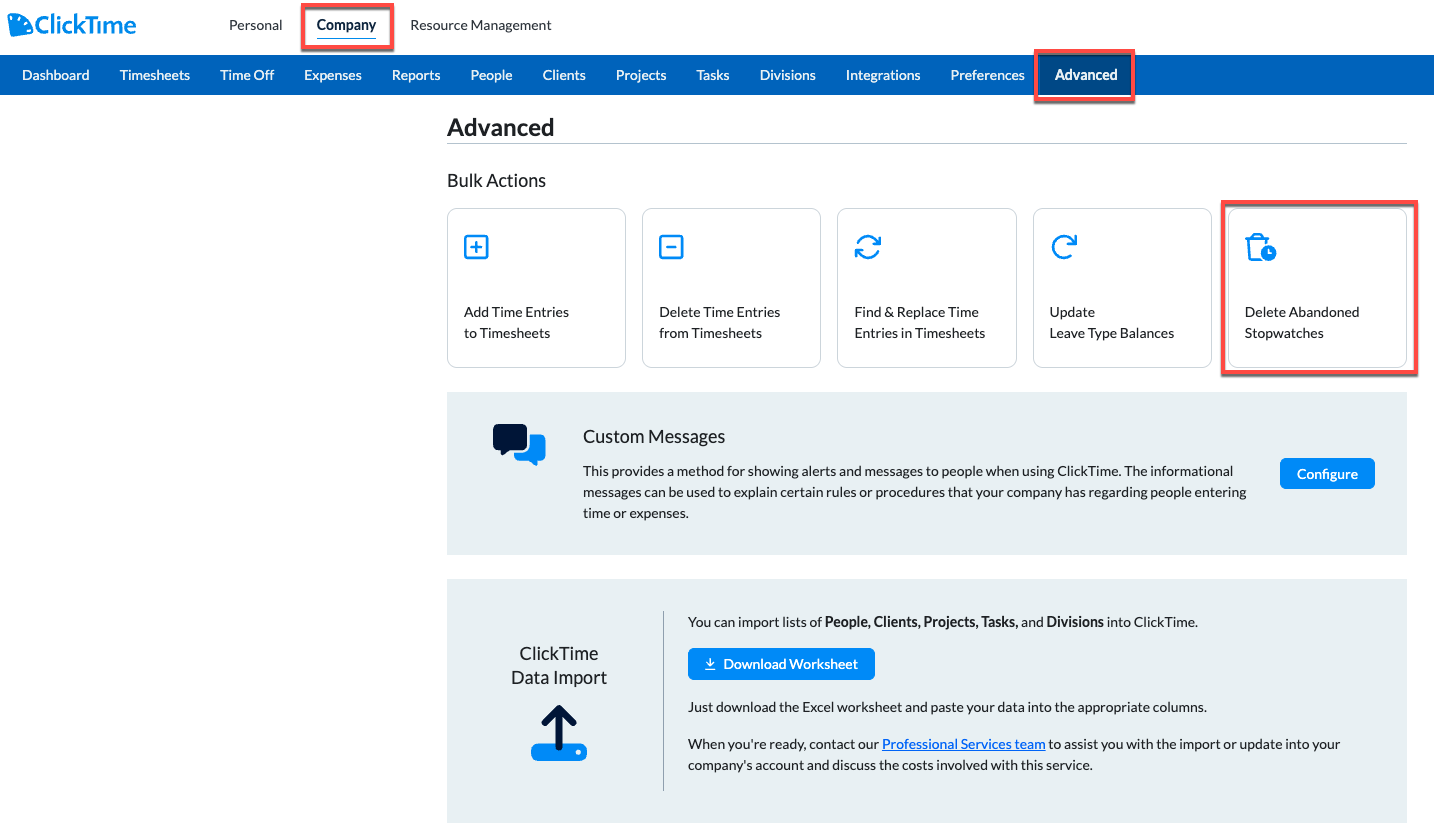Follow the Professional Services team link
Viewport: 1434px width, 840px height.
[x=964, y=744]
